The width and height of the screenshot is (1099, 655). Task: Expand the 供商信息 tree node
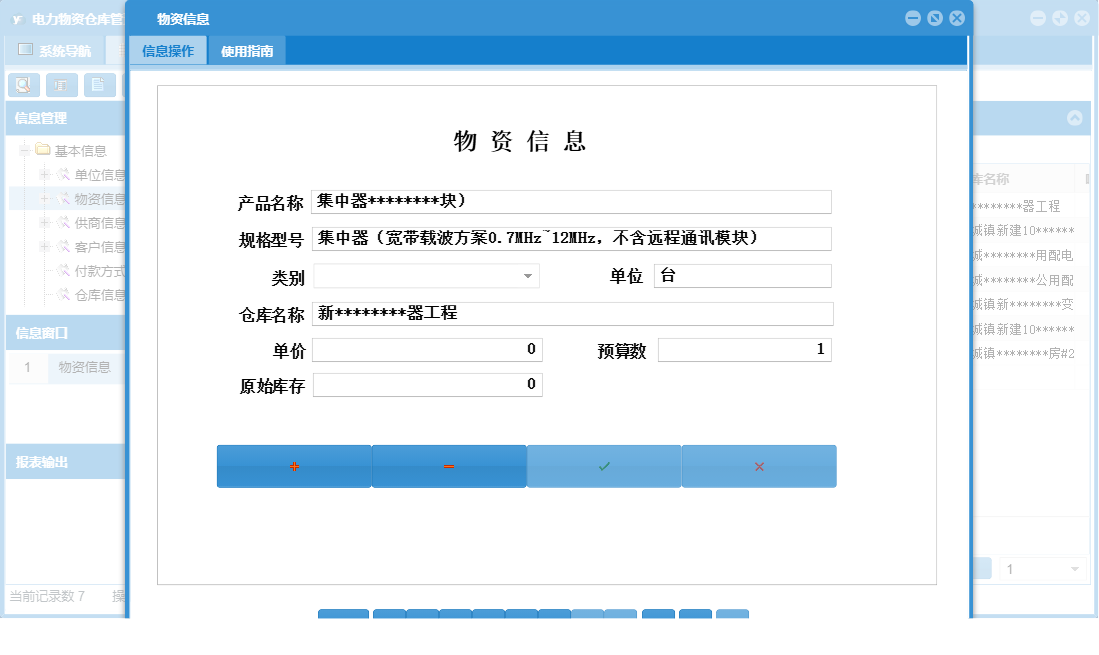(44, 224)
